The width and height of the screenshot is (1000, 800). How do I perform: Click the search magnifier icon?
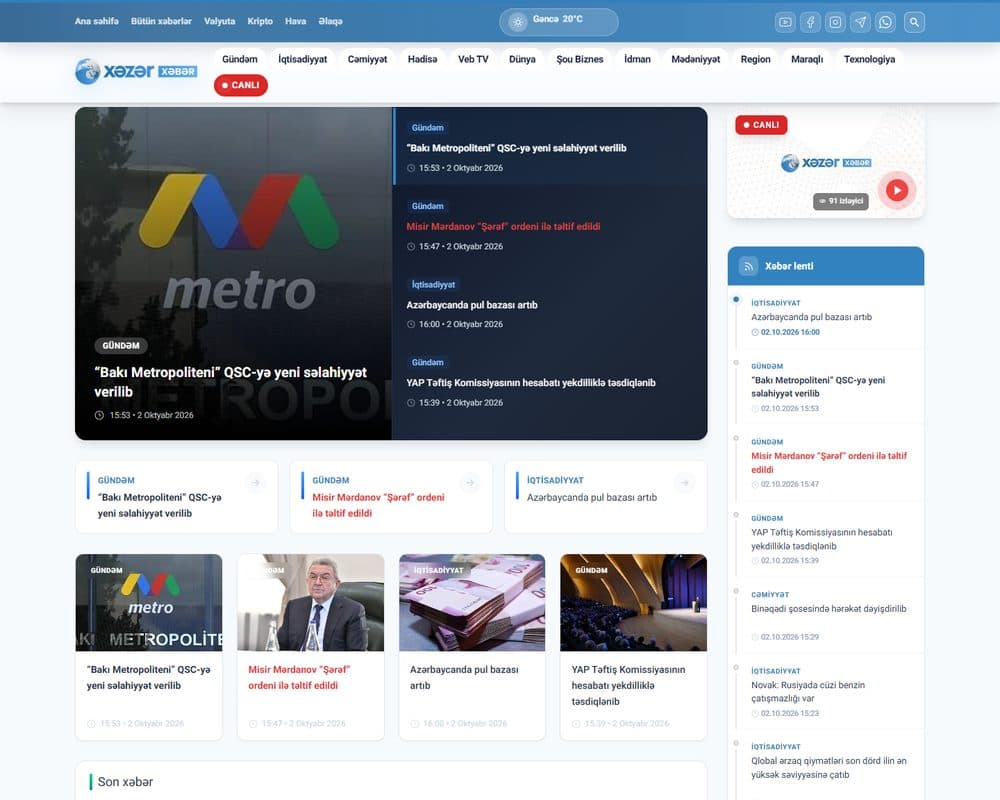tap(914, 22)
